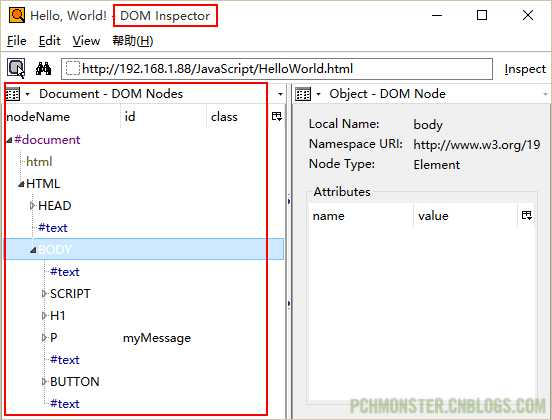Click the Namespace URI value
Viewport: 552px width, 420px height.
point(477,145)
